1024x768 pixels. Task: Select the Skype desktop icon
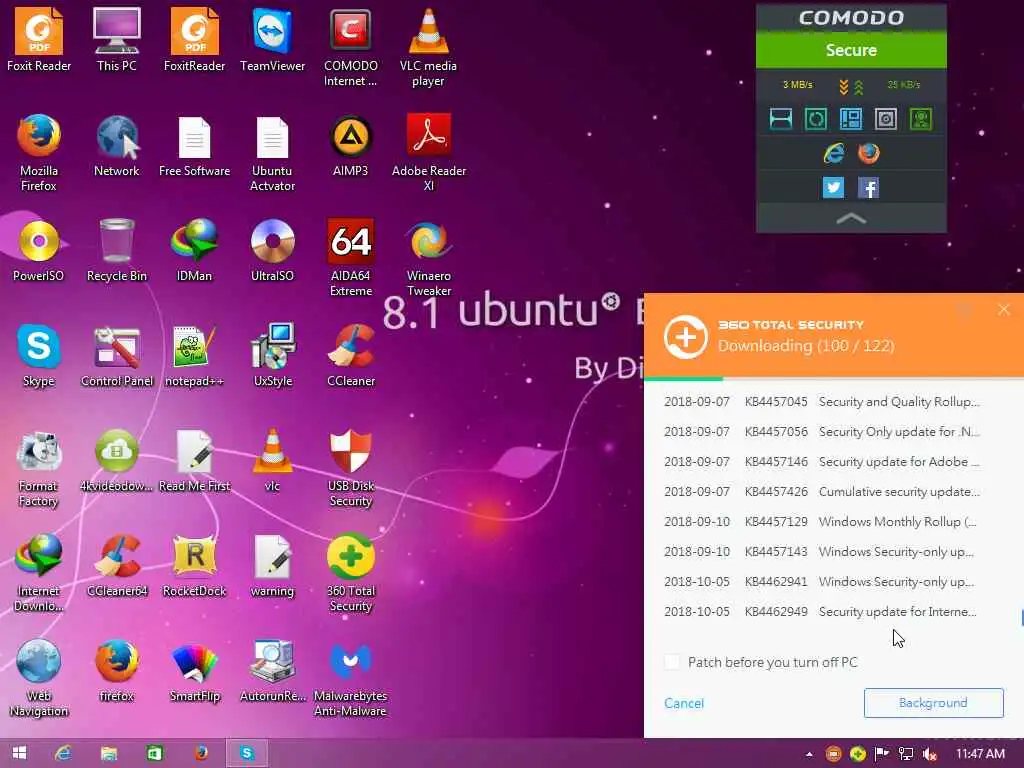pyautogui.click(x=39, y=355)
